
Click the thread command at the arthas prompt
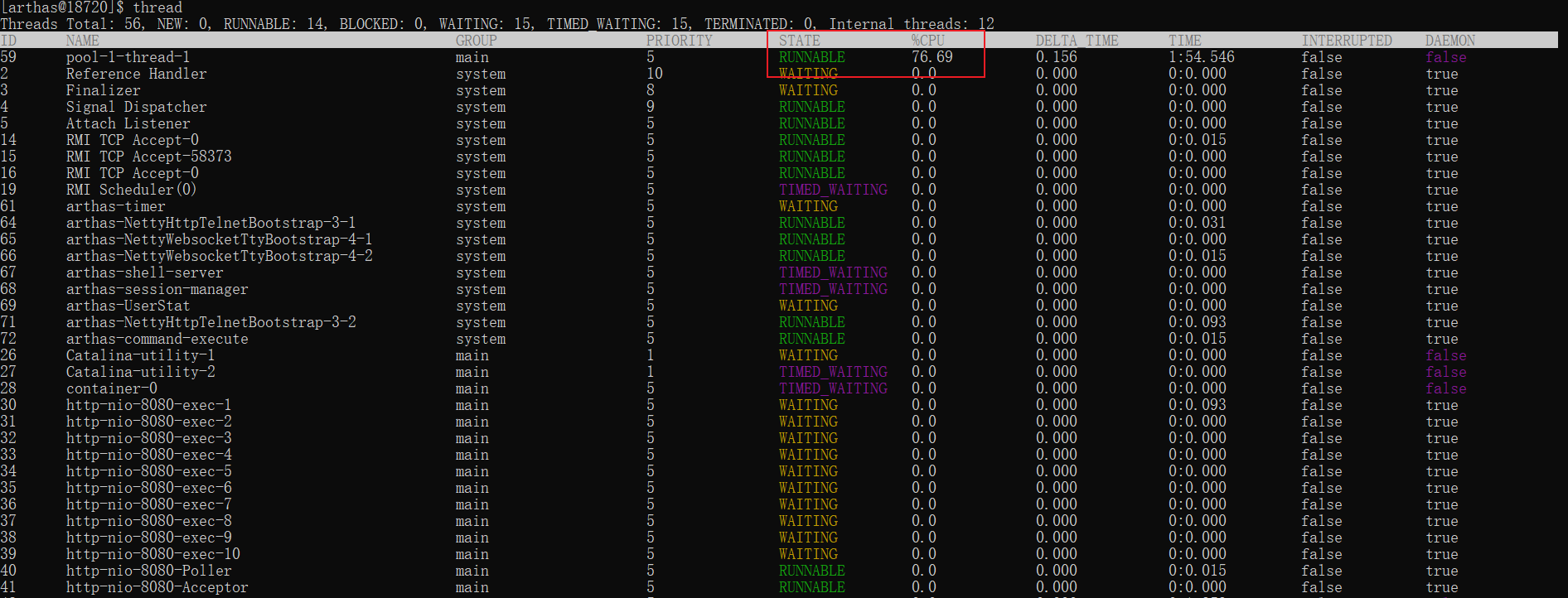click(157, 7)
